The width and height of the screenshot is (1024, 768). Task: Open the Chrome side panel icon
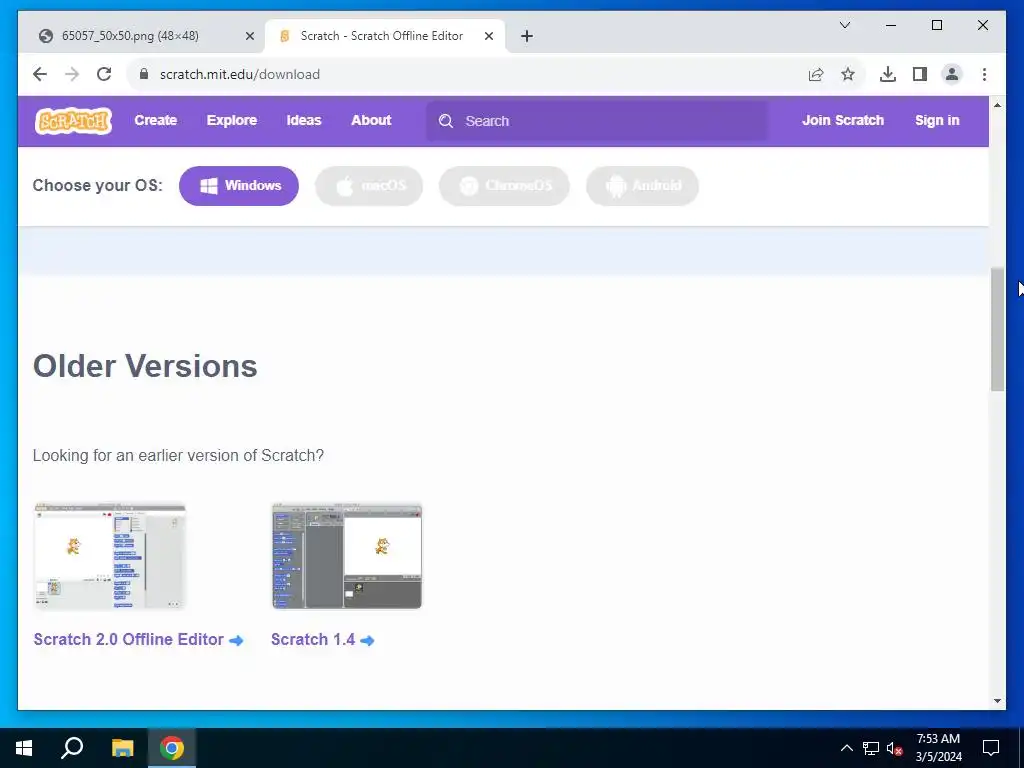pos(920,74)
